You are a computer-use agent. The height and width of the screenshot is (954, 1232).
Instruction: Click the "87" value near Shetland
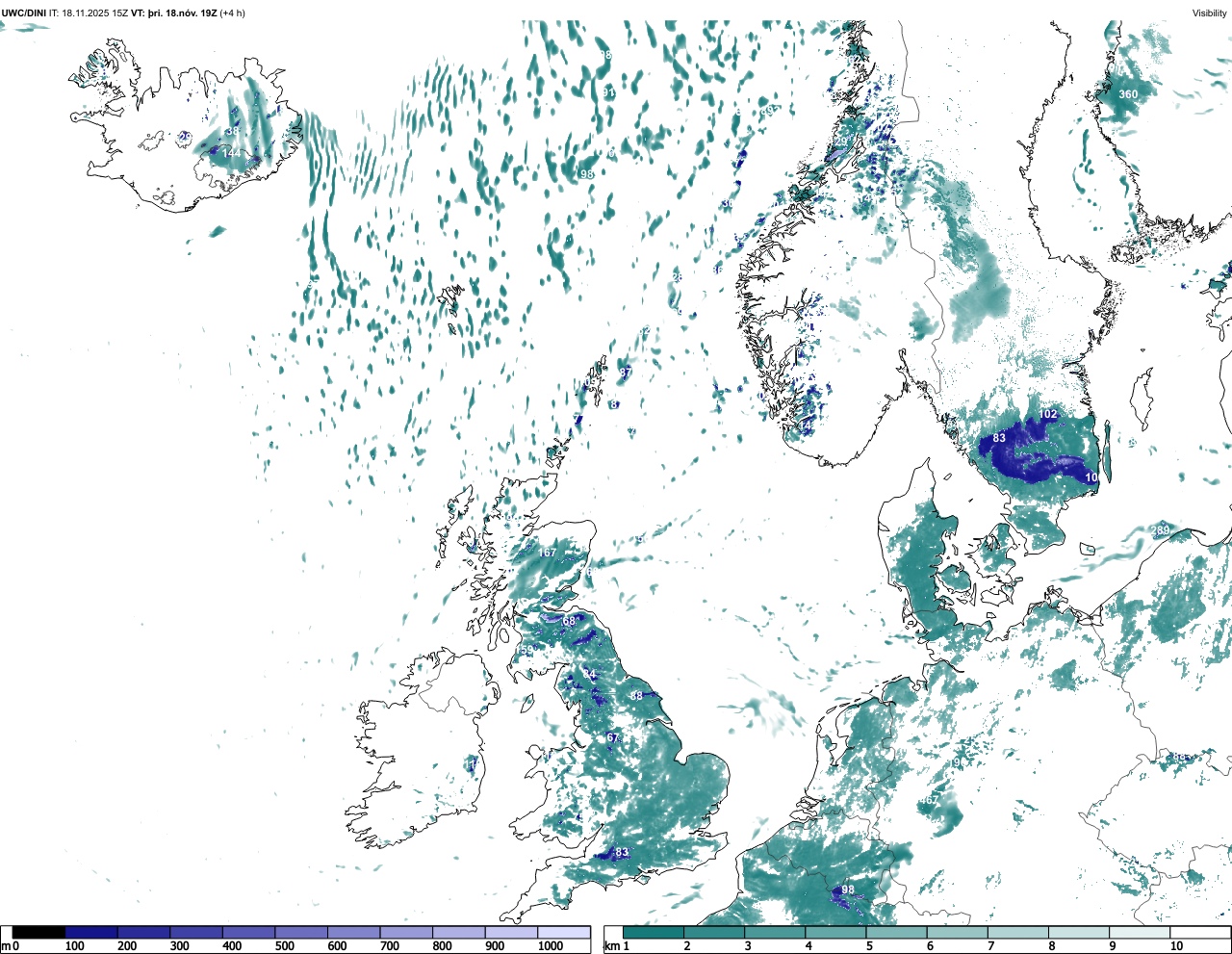pos(626,373)
